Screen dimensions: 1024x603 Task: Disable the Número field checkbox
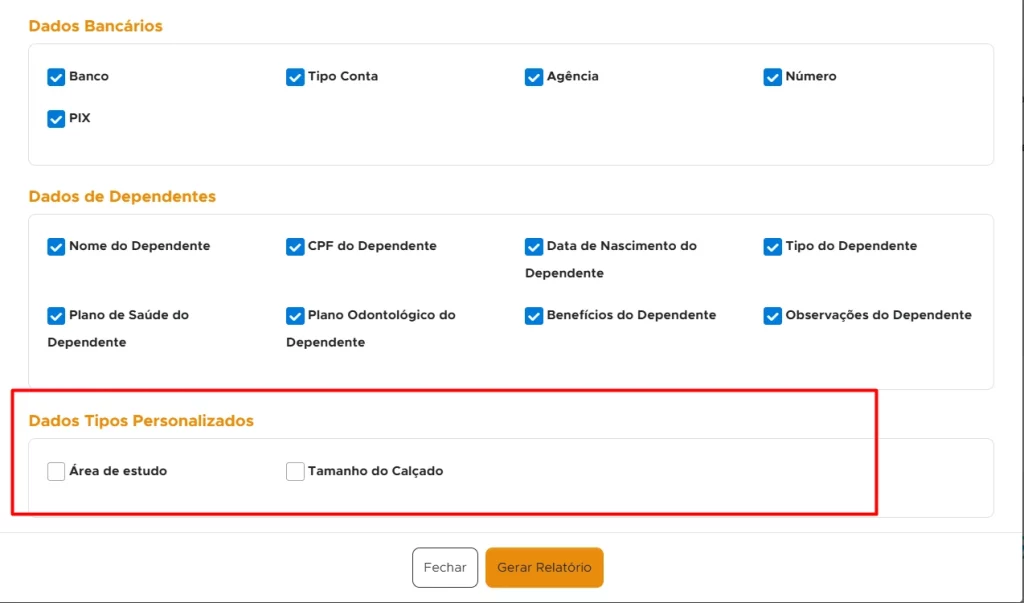tap(773, 77)
